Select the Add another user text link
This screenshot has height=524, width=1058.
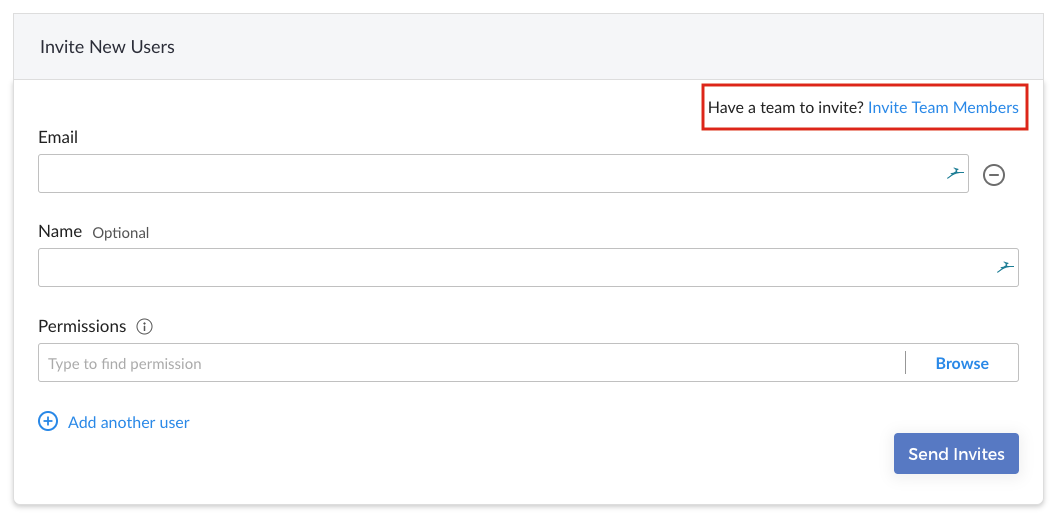(129, 423)
